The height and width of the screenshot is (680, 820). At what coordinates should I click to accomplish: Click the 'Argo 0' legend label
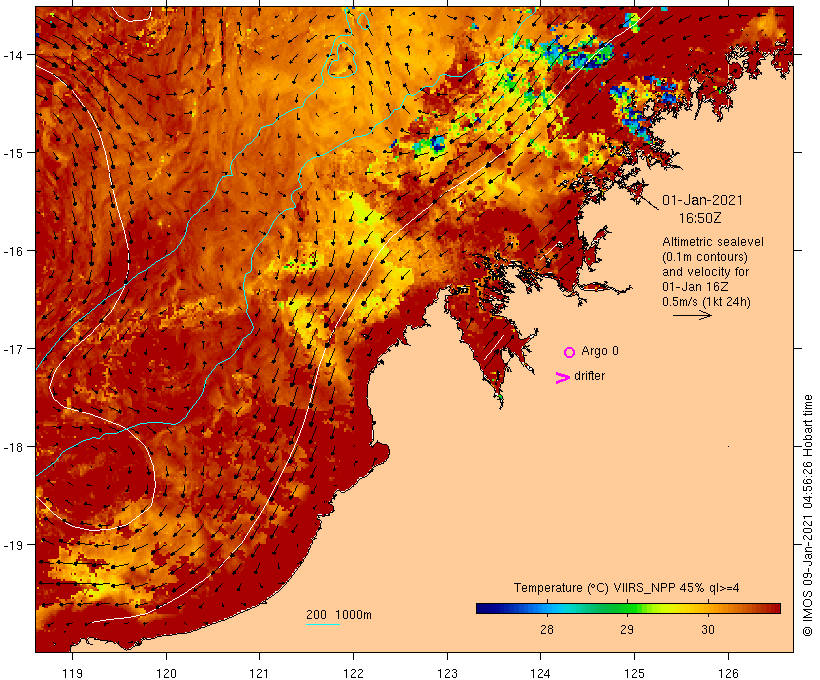[x=600, y=351]
